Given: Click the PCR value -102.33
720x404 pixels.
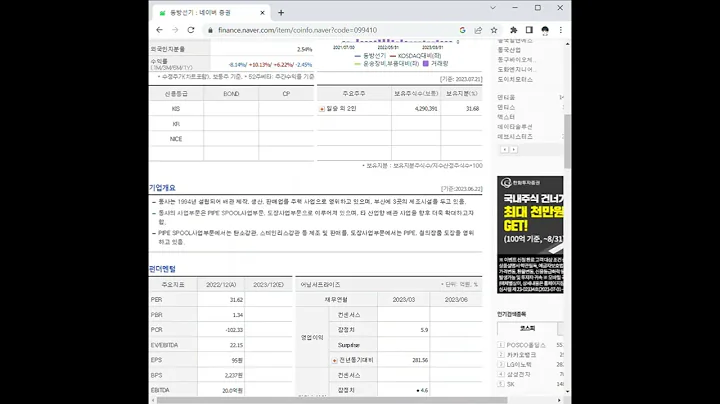Looking at the screenshot, I should tap(234, 330).
